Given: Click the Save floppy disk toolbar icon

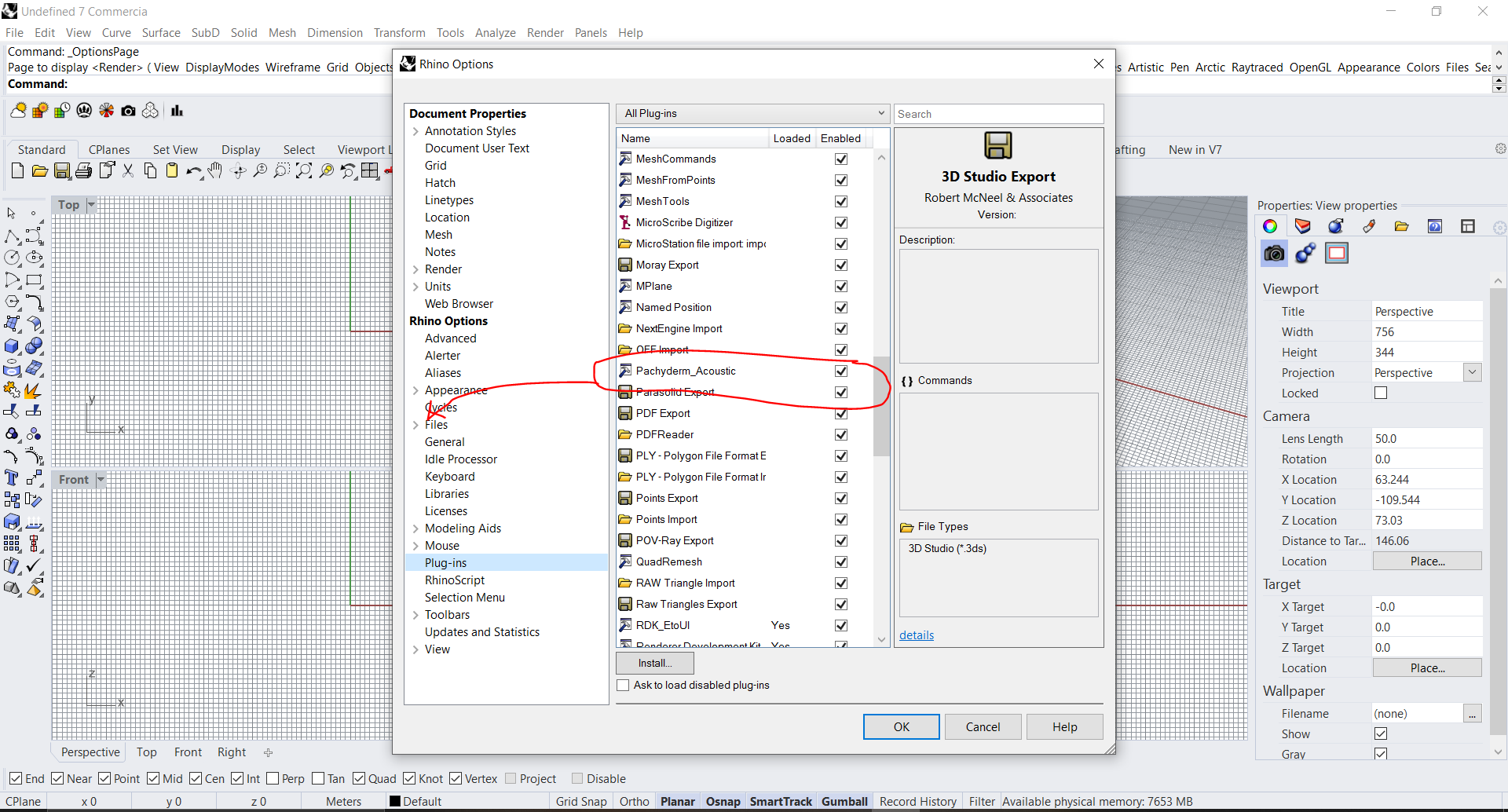Looking at the screenshot, I should pos(62,170).
